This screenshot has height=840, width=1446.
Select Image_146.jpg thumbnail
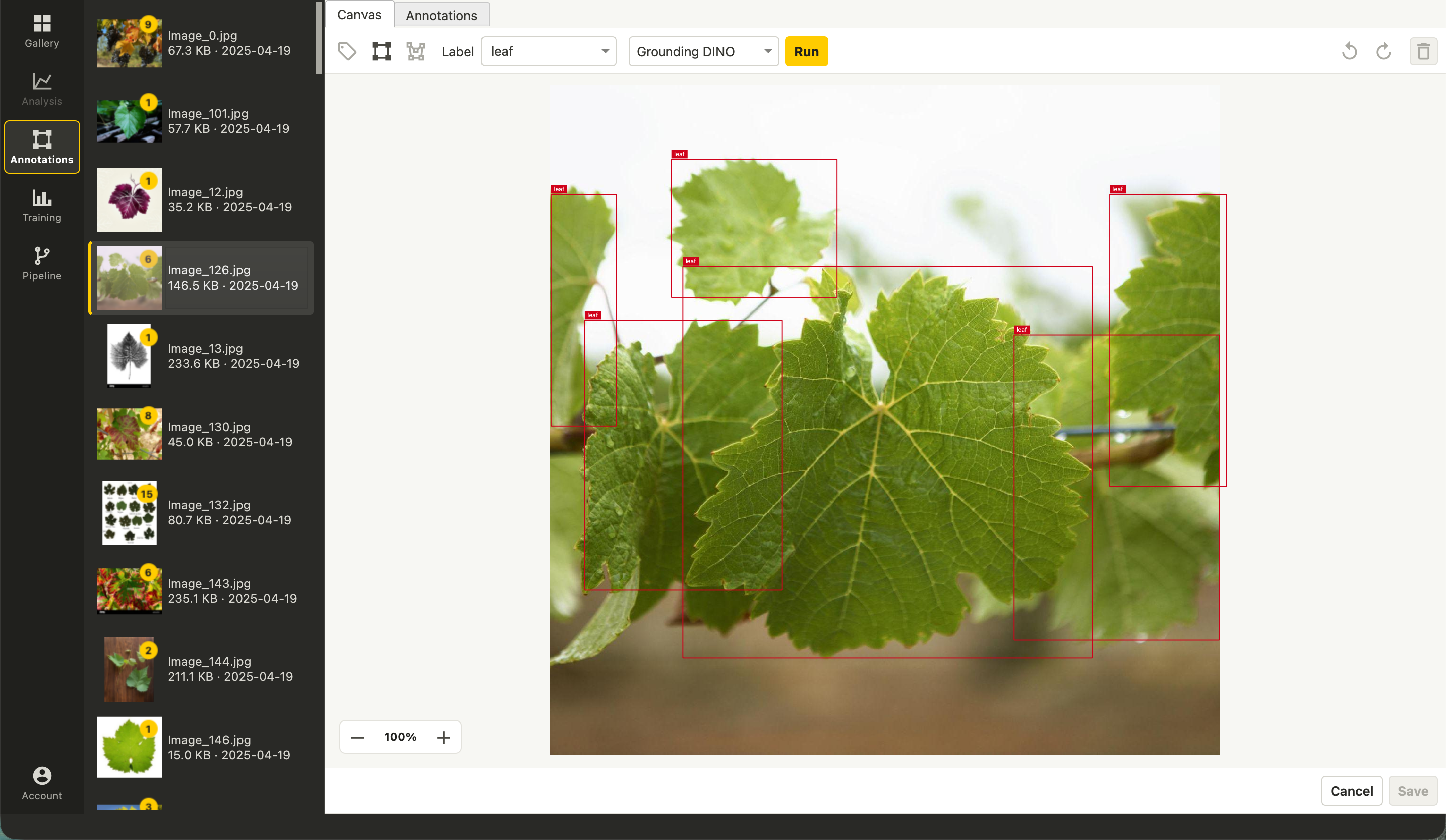click(129, 747)
